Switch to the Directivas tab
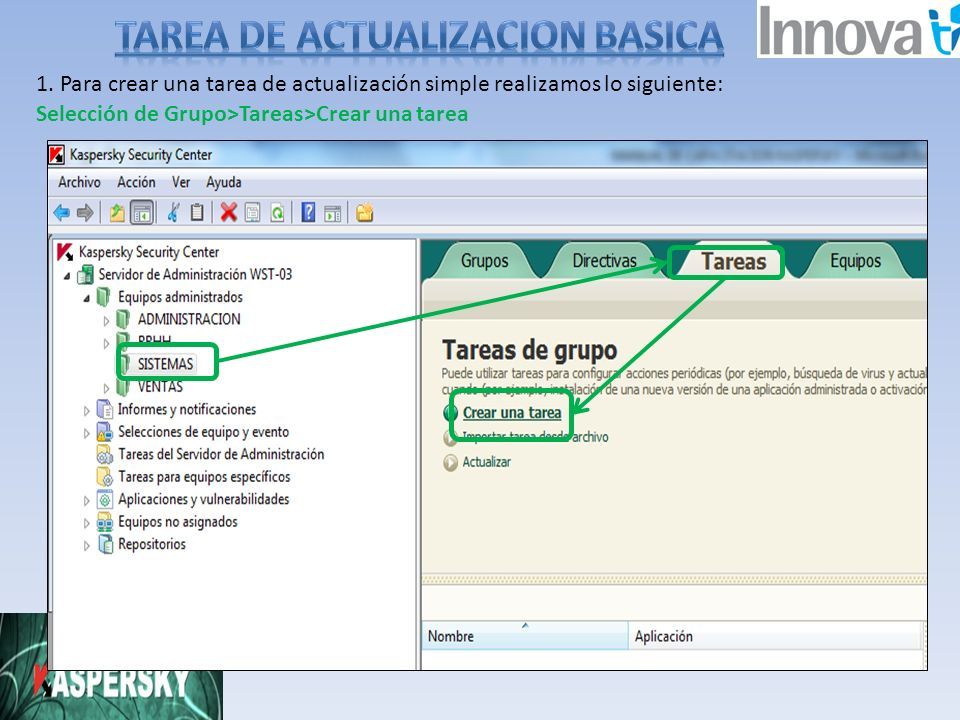 [604, 261]
